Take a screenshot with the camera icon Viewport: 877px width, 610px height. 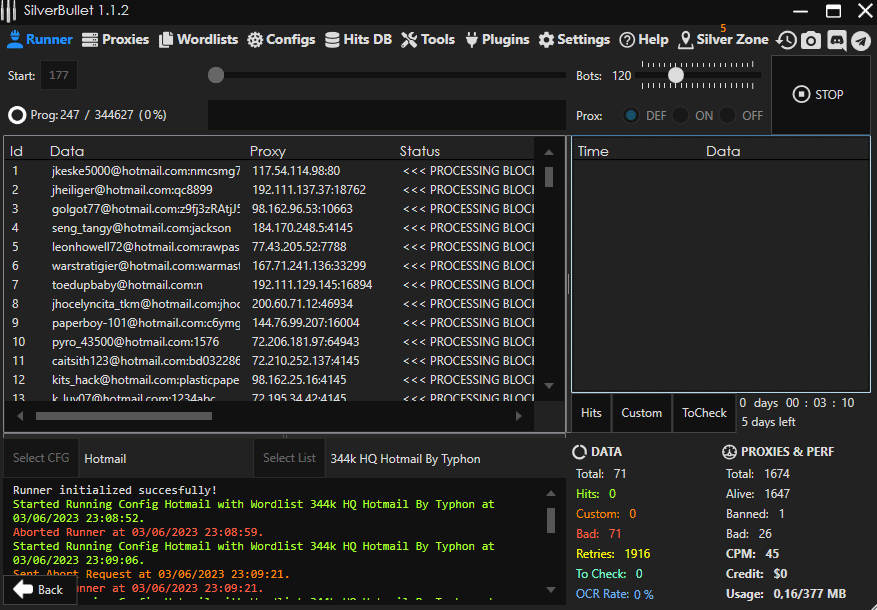click(x=811, y=41)
